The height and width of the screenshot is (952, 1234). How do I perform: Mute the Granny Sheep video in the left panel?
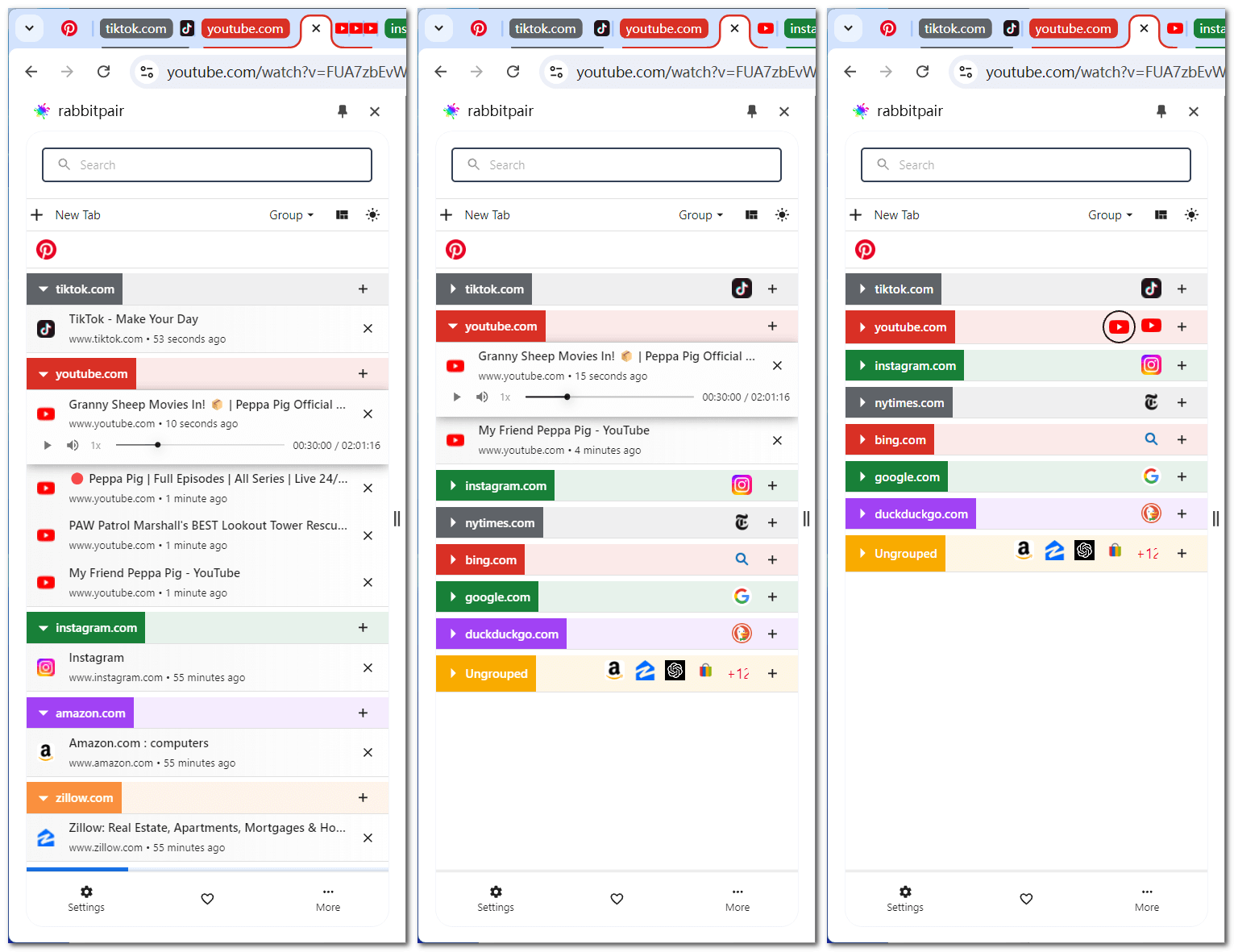[73, 445]
